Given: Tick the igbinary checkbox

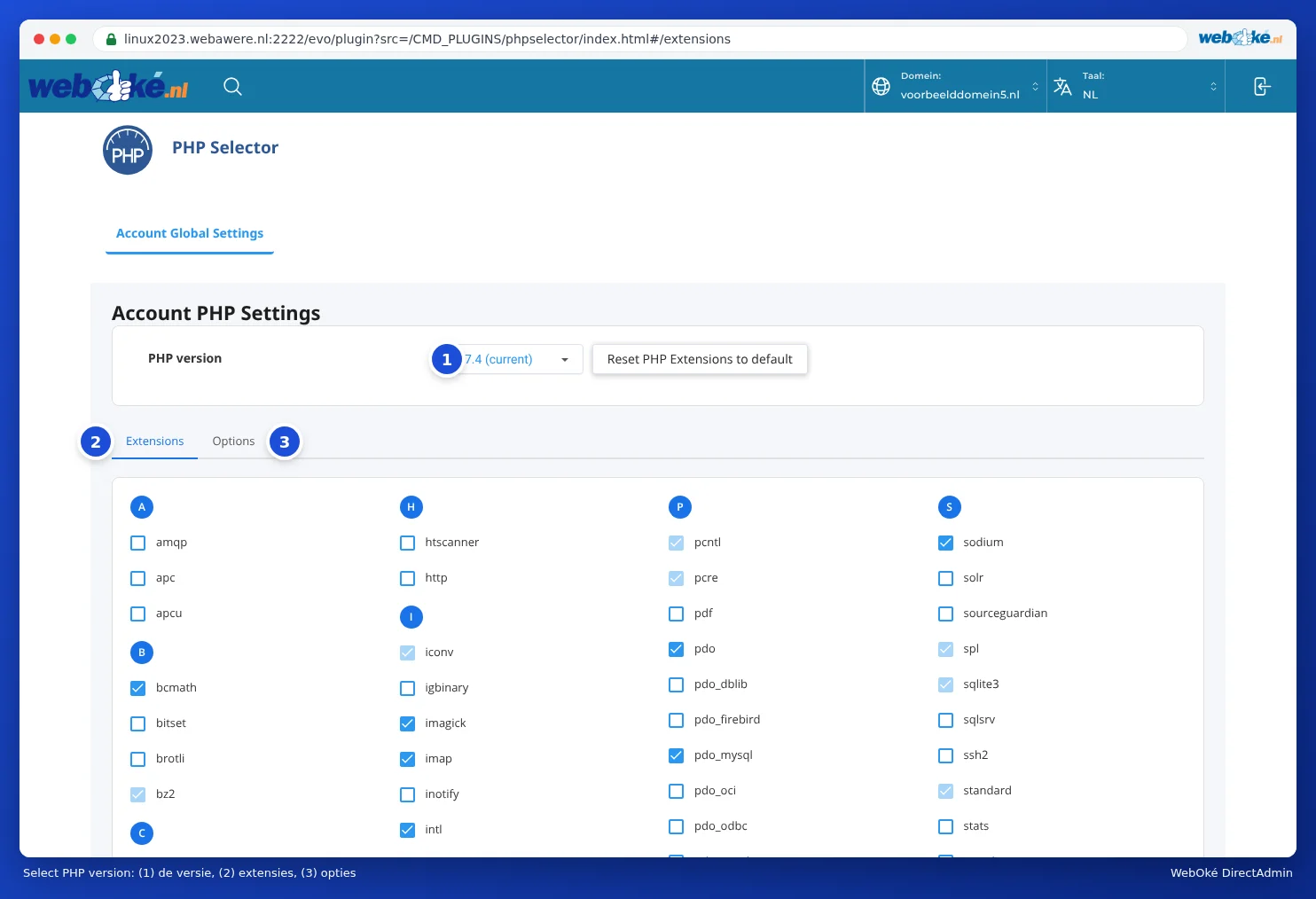Looking at the screenshot, I should 407,688.
